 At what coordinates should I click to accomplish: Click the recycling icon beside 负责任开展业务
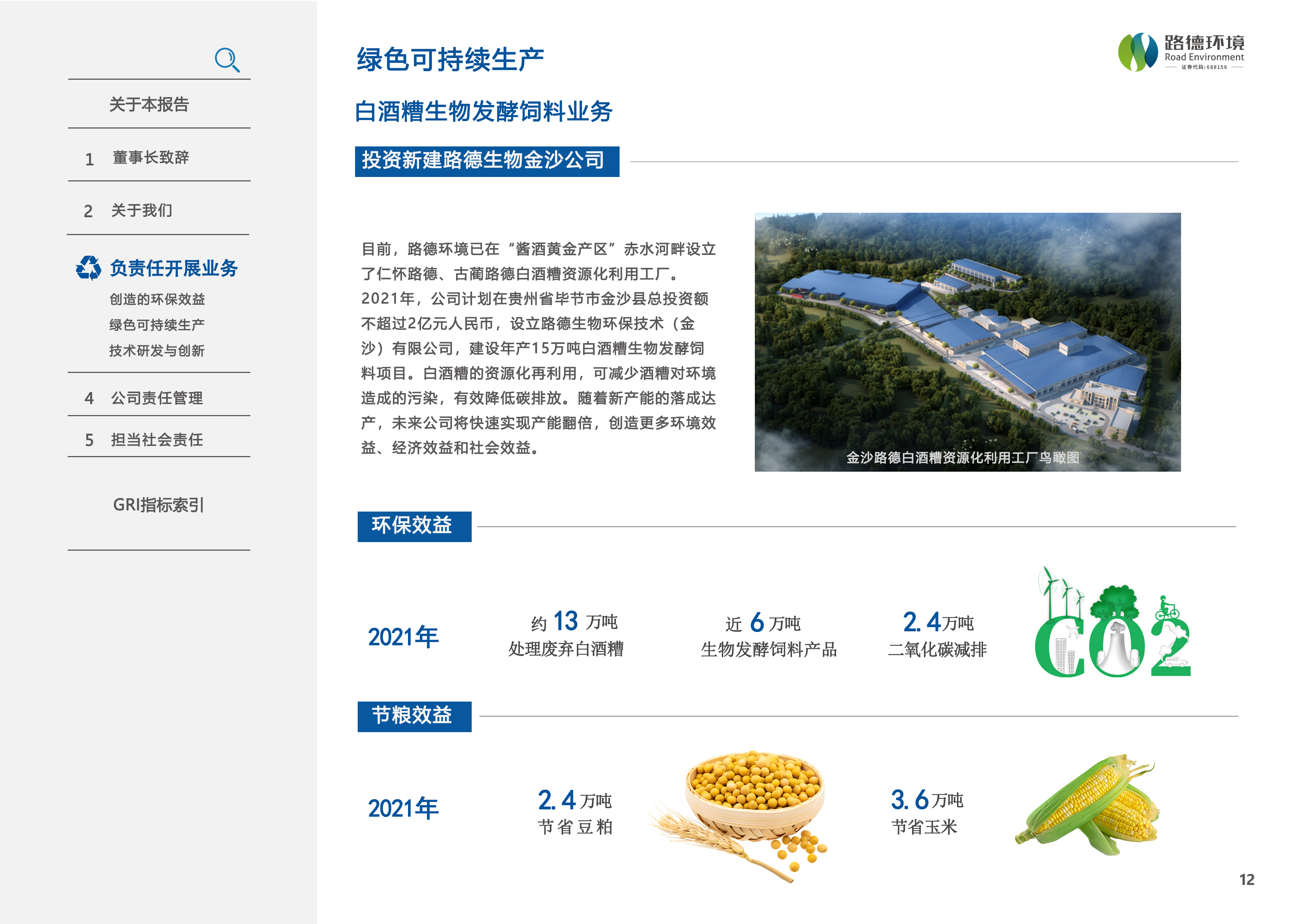[88, 268]
